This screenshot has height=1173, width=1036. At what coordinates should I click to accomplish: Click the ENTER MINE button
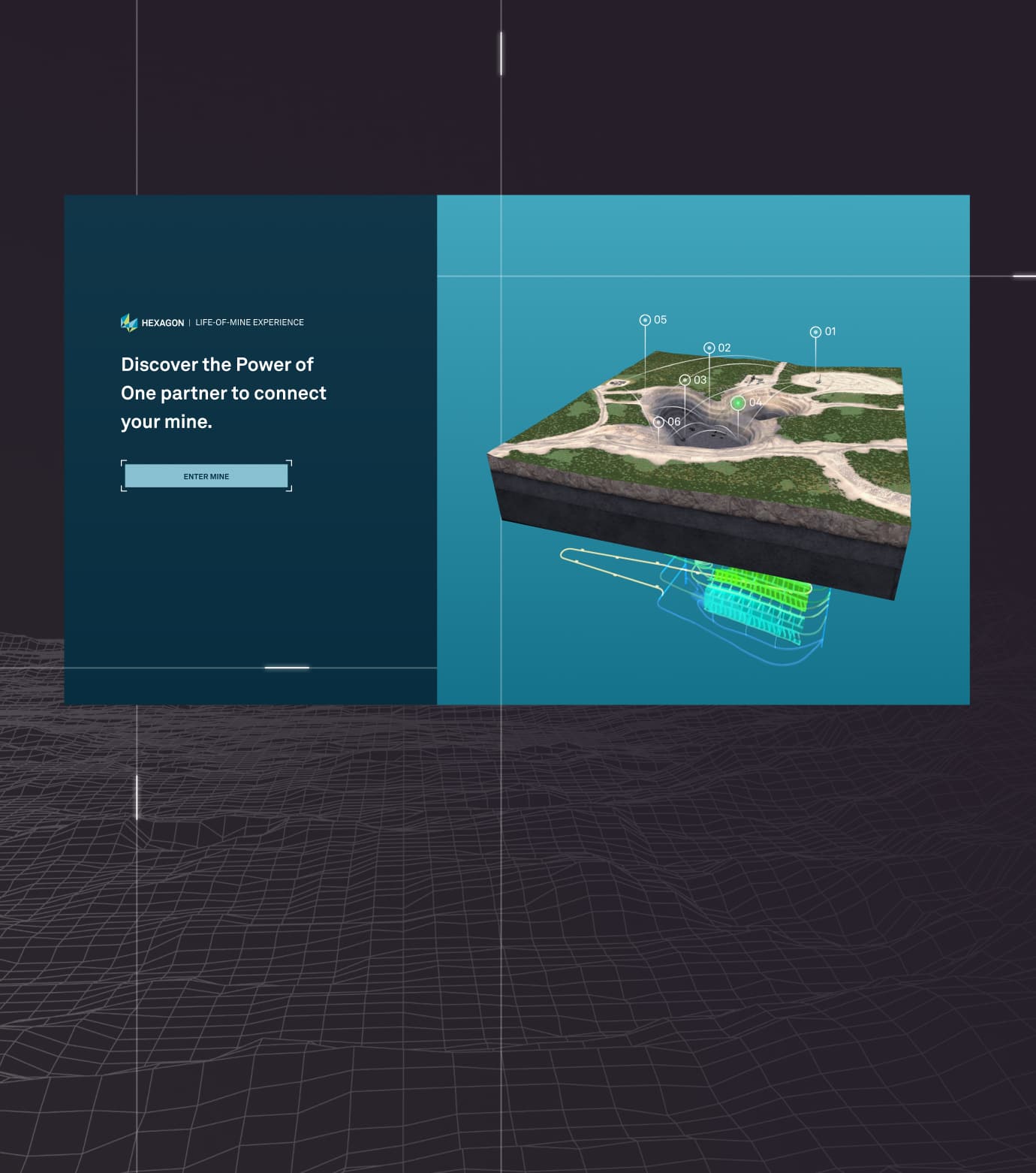[x=206, y=476]
